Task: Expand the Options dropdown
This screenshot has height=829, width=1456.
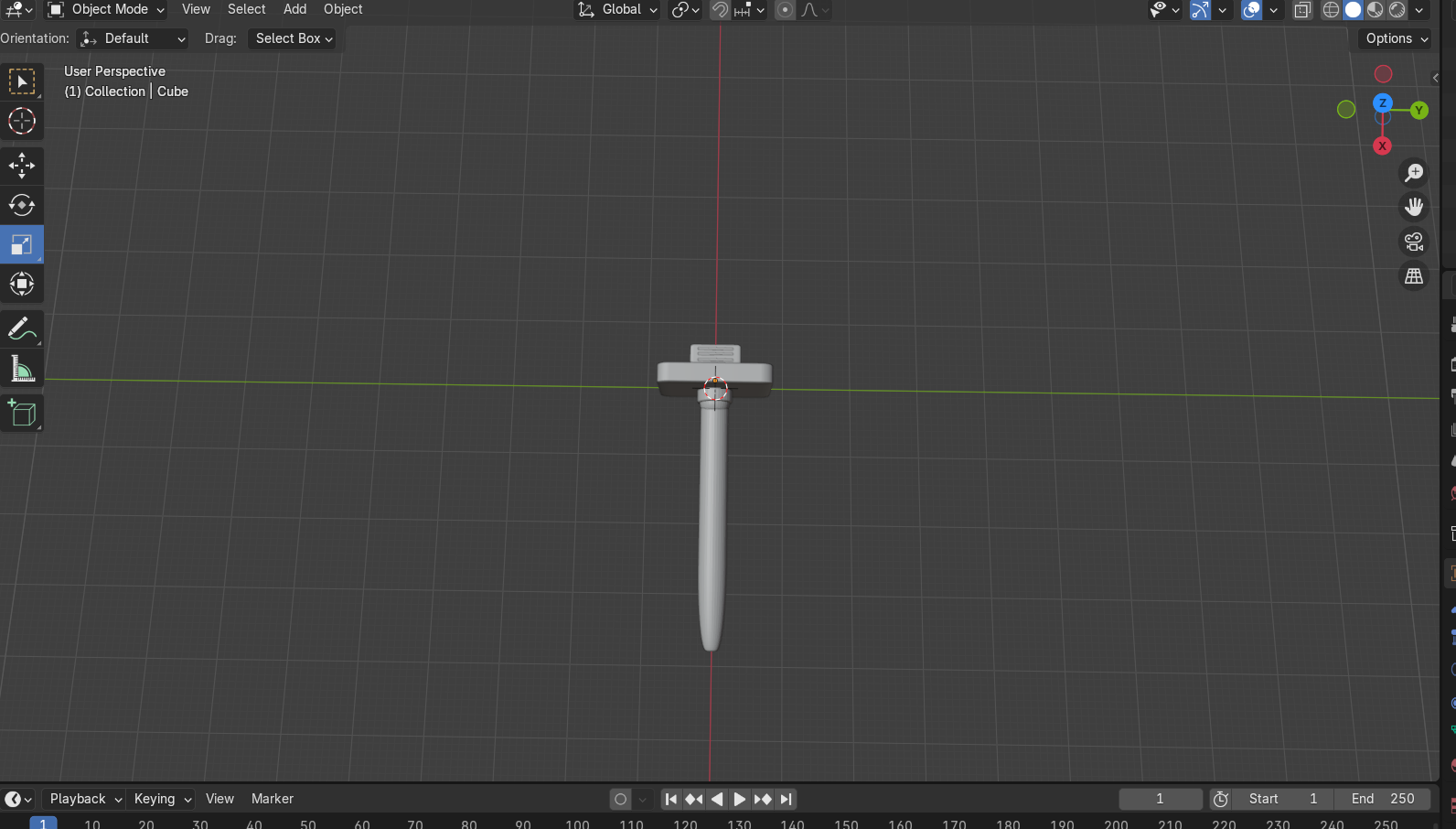Action: point(1396,38)
